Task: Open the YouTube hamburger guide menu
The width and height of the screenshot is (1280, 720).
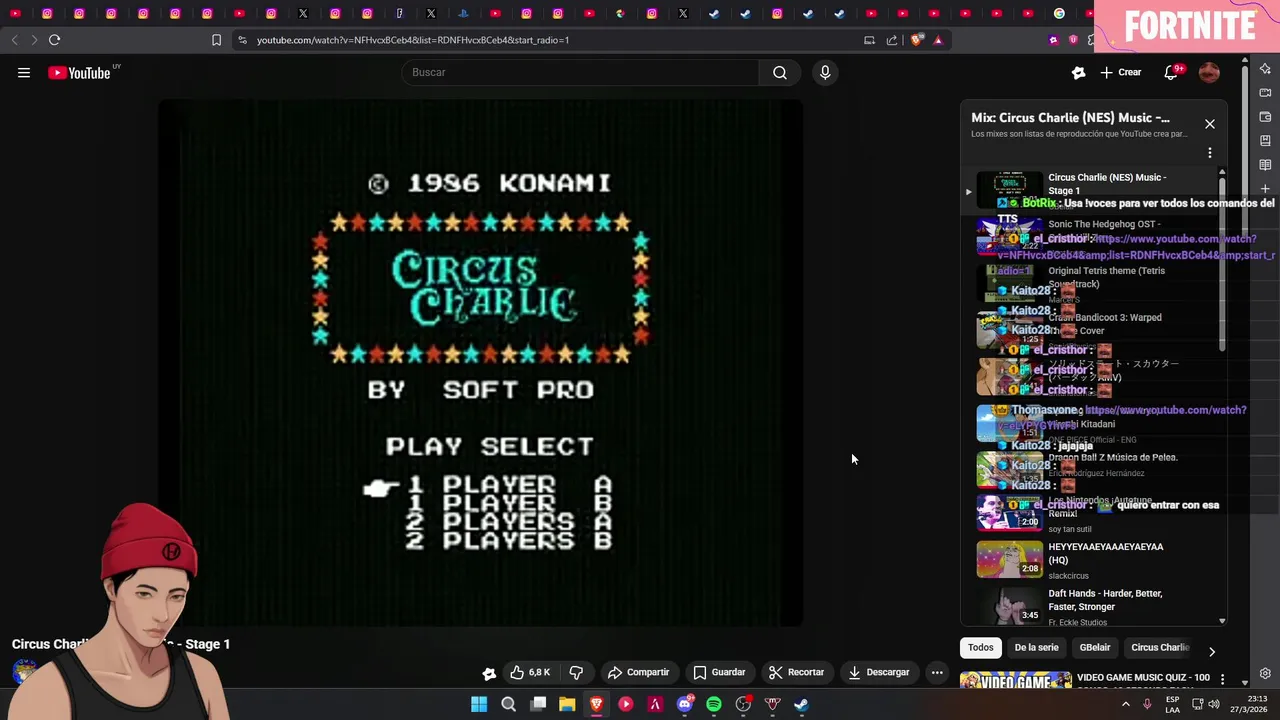Action: pyautogui.click(x=24, y=72)
